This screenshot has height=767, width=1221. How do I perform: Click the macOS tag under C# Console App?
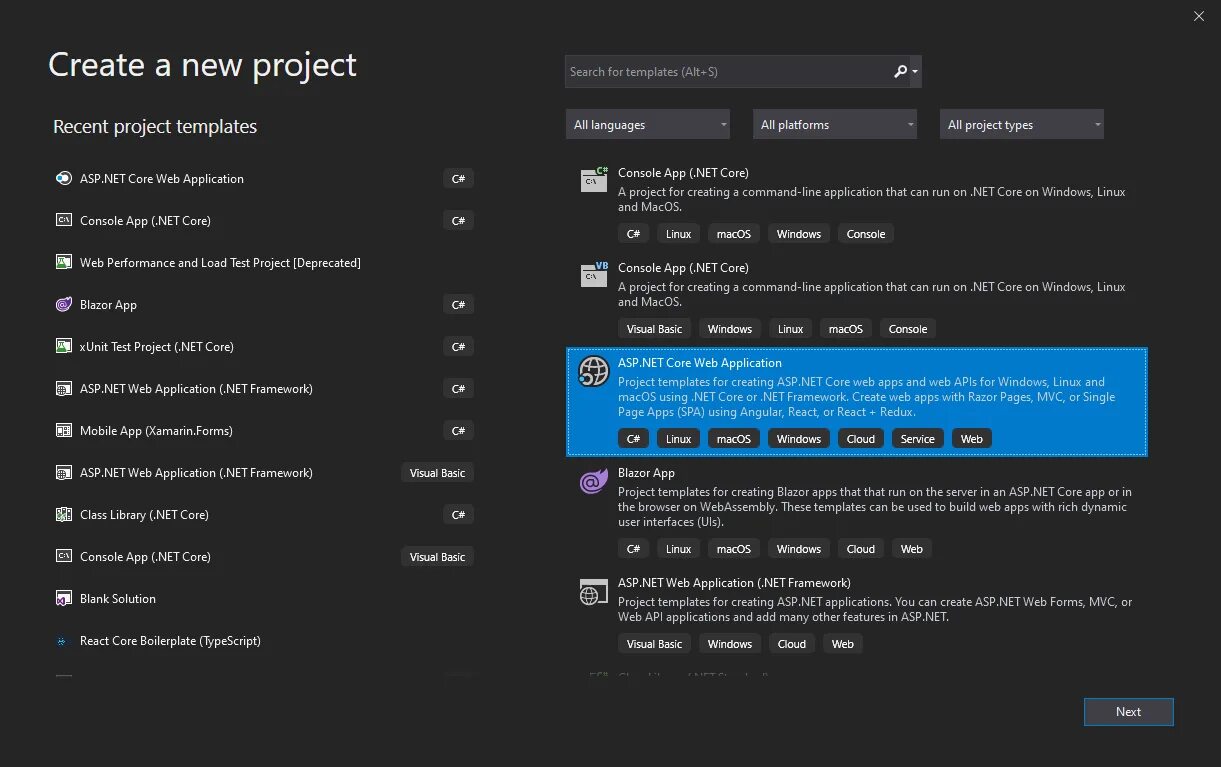(734, 234)
